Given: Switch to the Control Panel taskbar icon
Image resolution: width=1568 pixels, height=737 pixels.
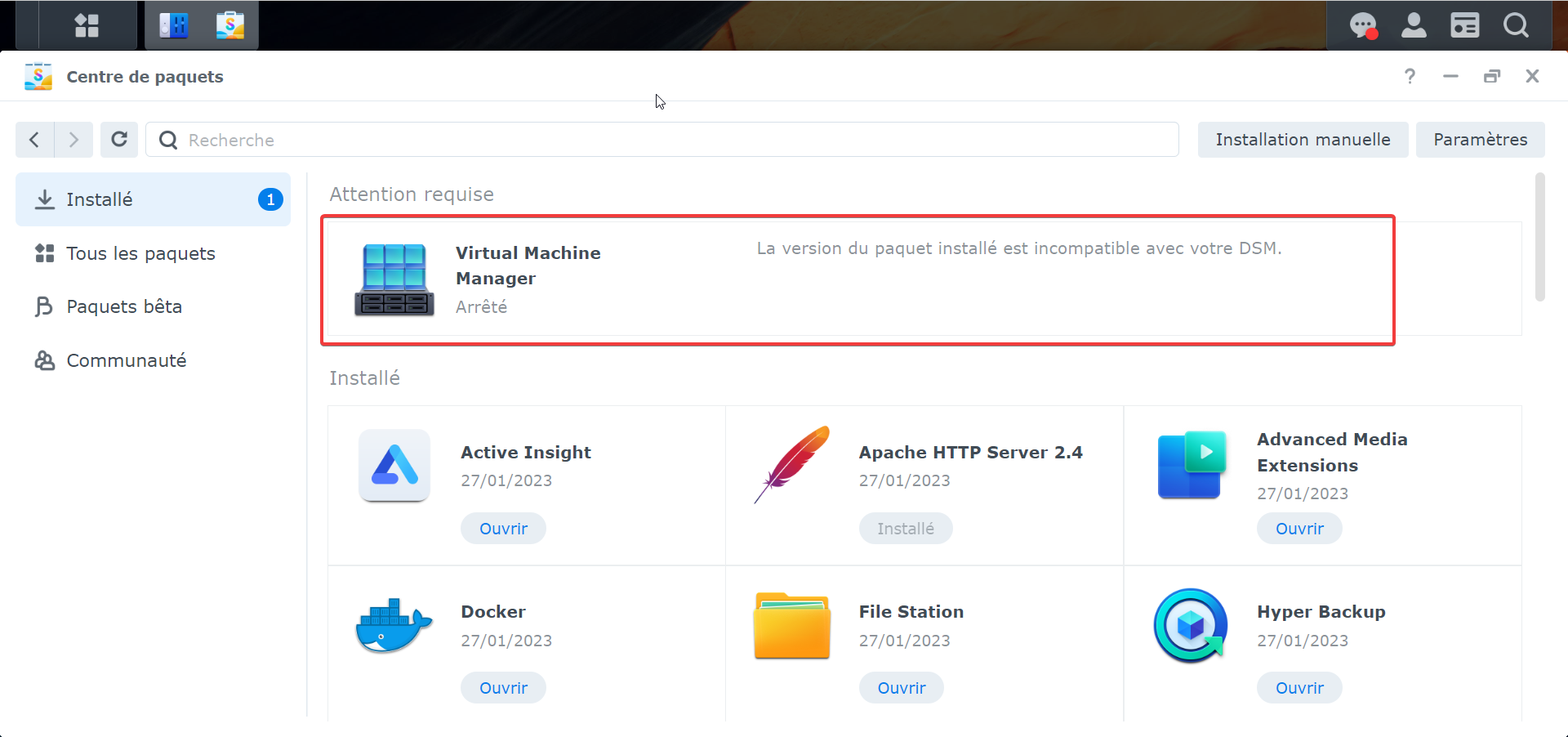Looking at the screenshot, I should click(174, 25).
